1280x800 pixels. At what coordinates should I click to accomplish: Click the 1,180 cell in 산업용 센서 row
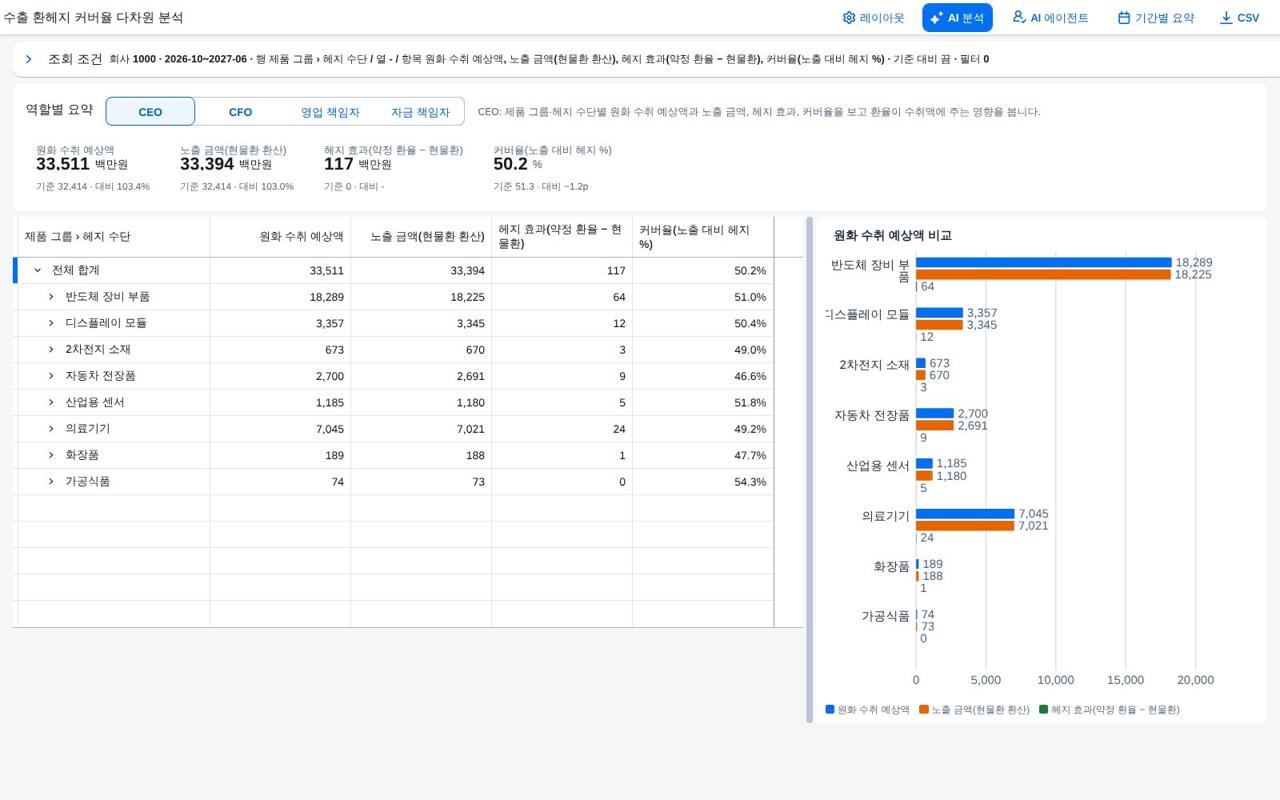421,403
